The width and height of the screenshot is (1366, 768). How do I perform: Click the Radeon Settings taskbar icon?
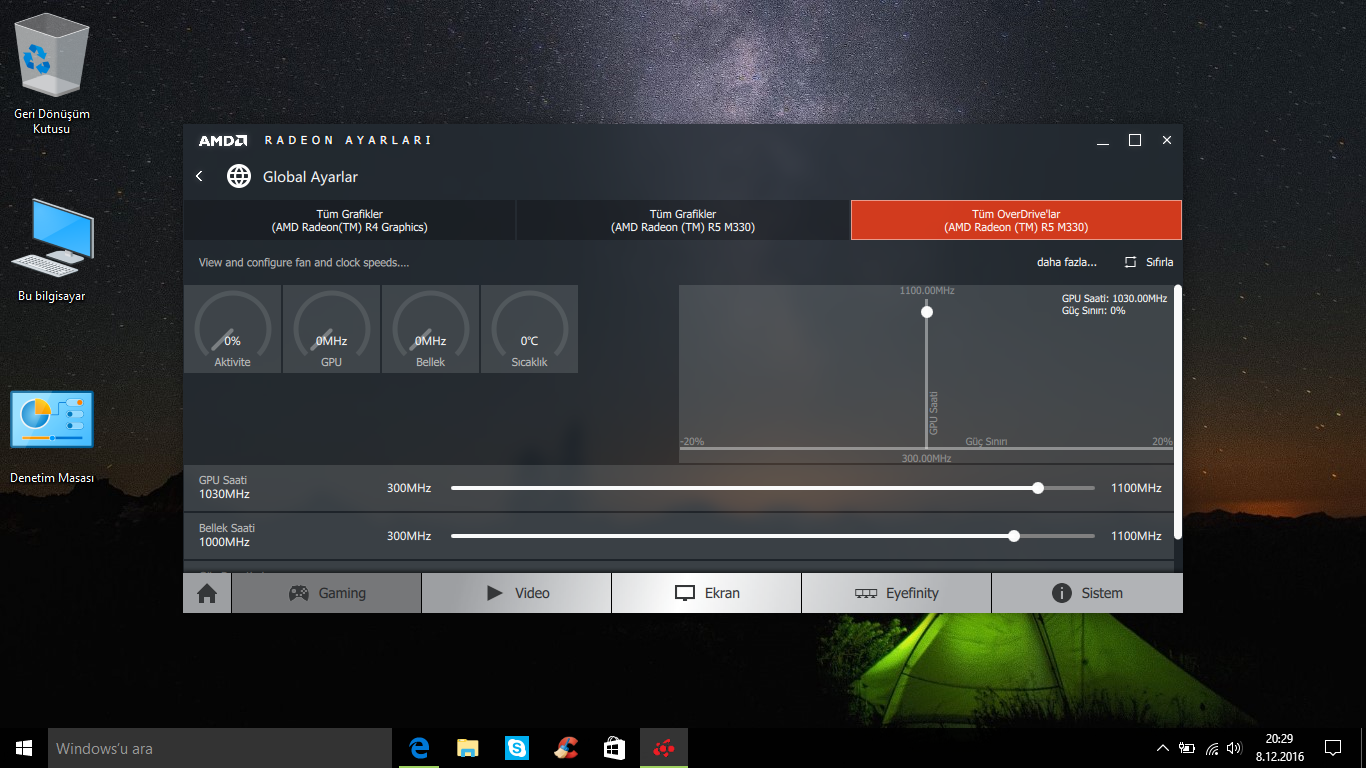coord(663,748)
